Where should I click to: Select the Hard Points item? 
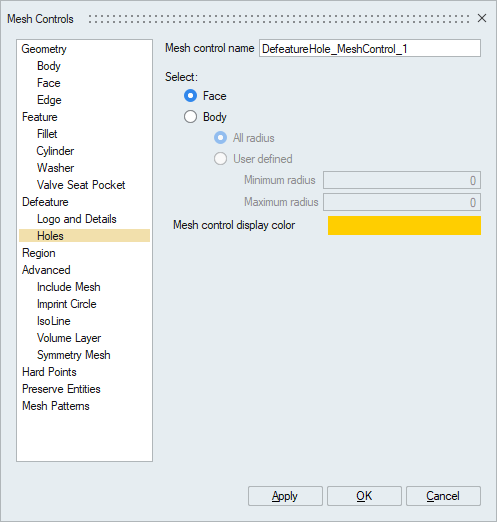coord(49,372)
